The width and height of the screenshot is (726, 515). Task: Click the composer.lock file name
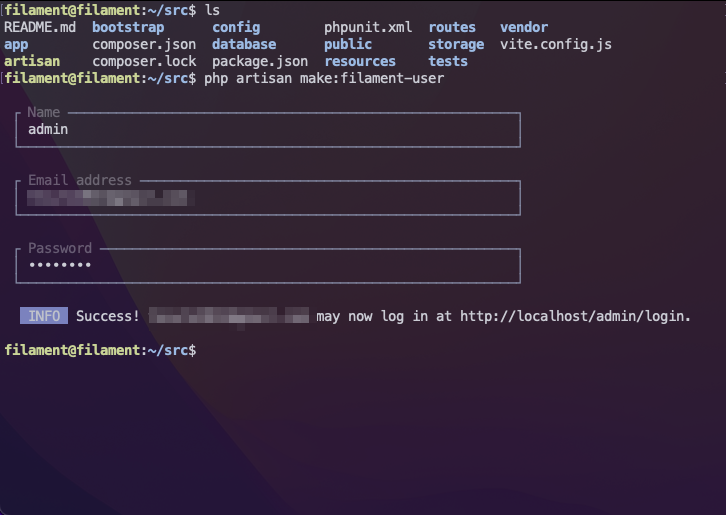pyautogui.click(x=144, y=61)
